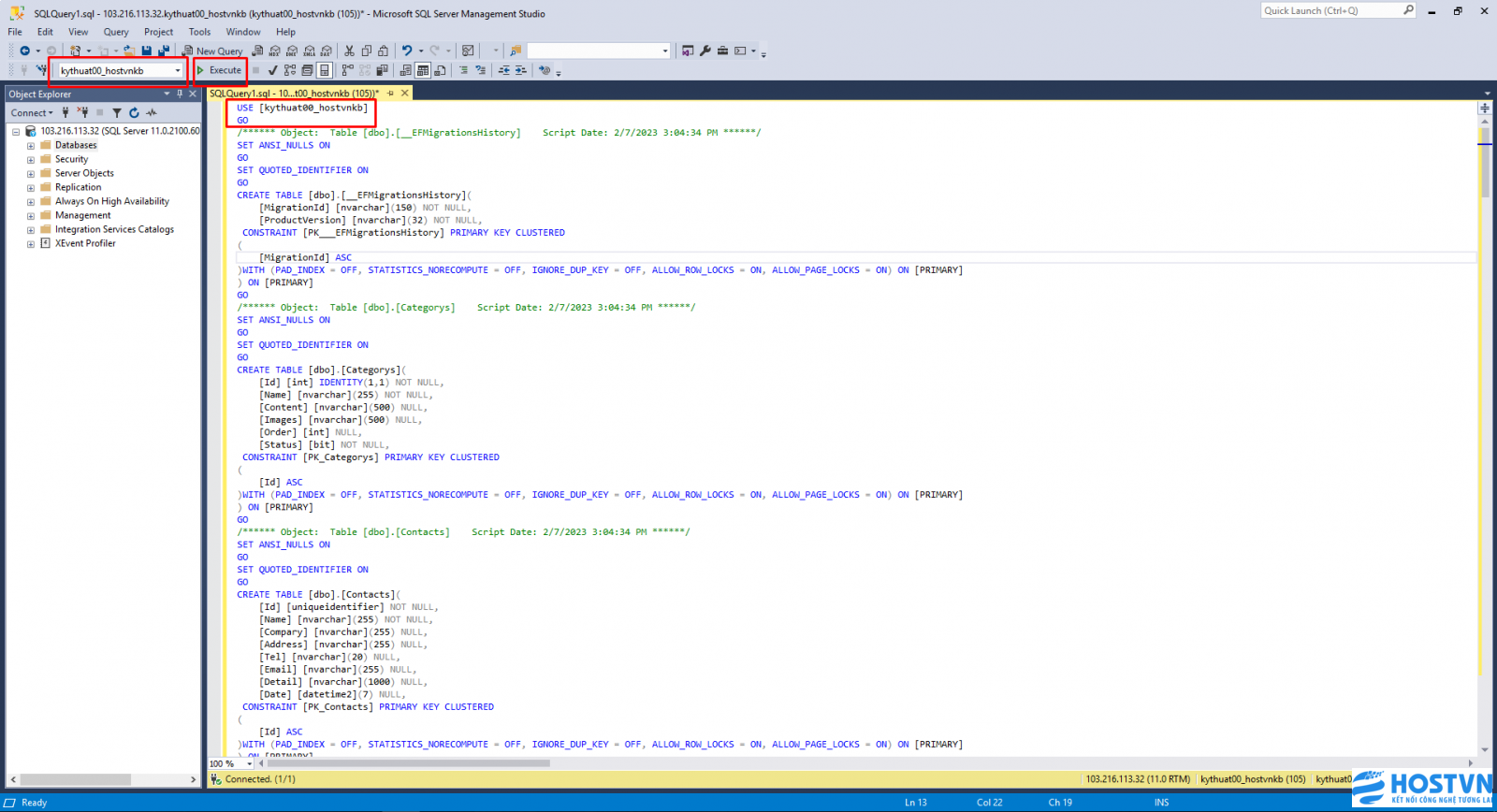Viewport: 1497px width, 812px height.
Task: Click the navigate Back arrow icon
Action: click(x=24, y=51)
